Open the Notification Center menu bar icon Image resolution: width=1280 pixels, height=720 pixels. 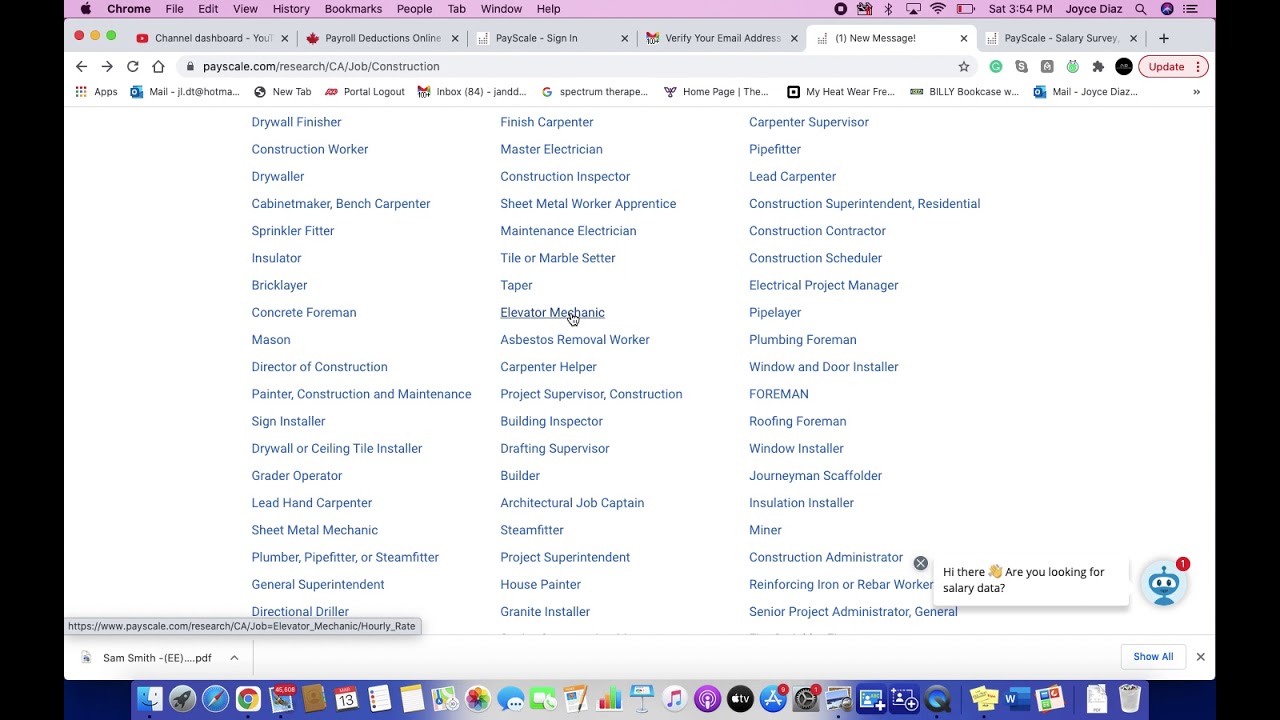click(x=1192, y=9)
